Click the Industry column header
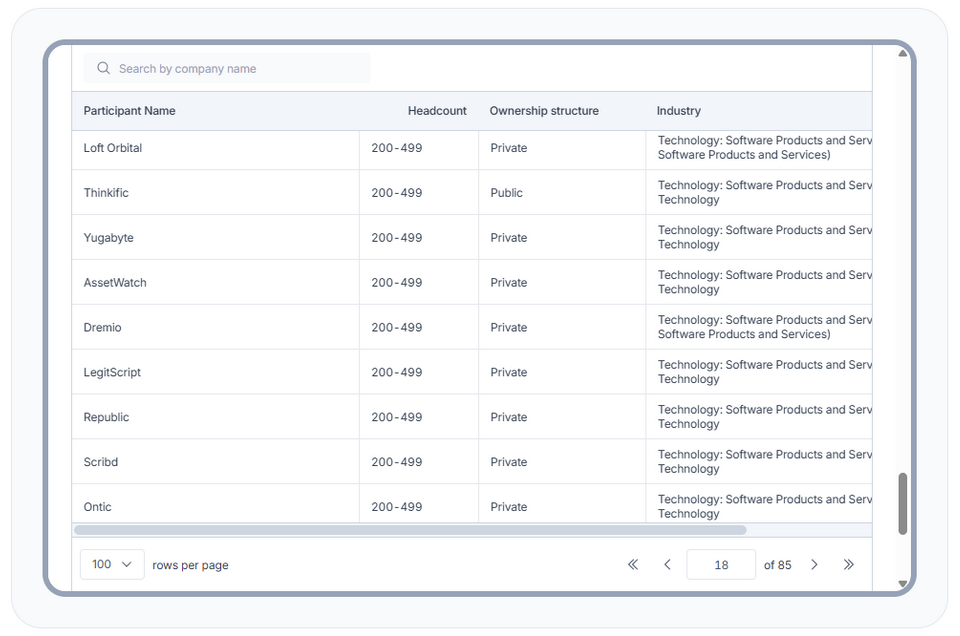This screenshot has height=636, width=960. click(x=679, y=111)
